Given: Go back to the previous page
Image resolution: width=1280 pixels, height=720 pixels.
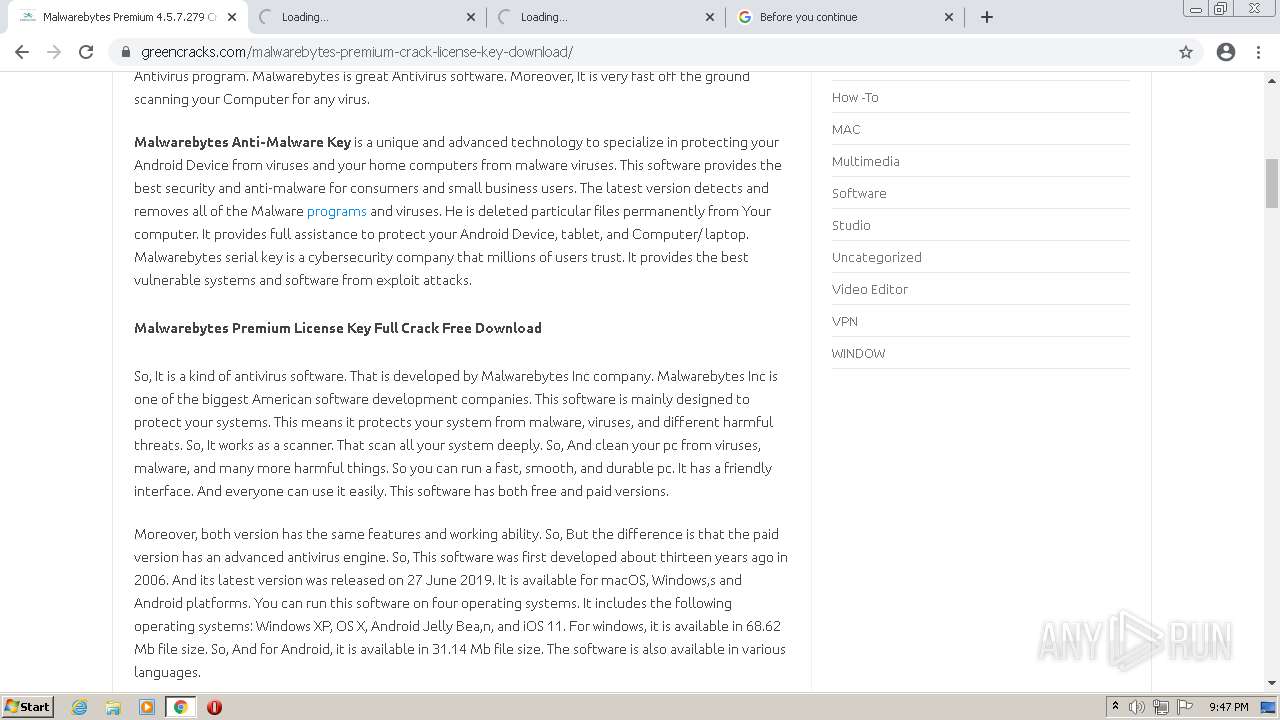Looking at the screenshot, I should click(22, 52).
